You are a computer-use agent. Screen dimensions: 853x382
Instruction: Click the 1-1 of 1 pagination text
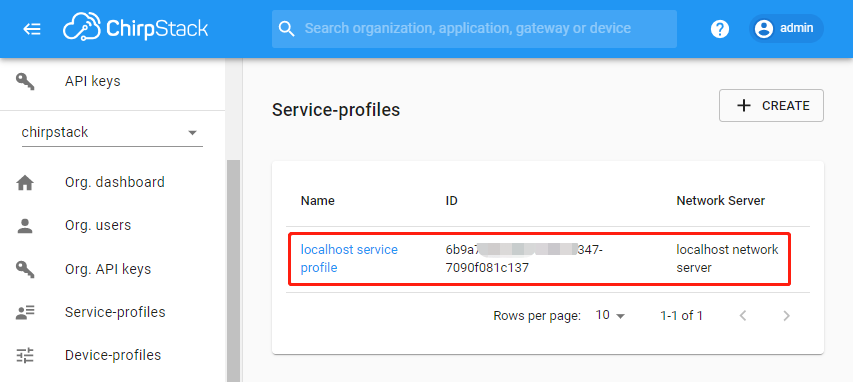(681, 316)
